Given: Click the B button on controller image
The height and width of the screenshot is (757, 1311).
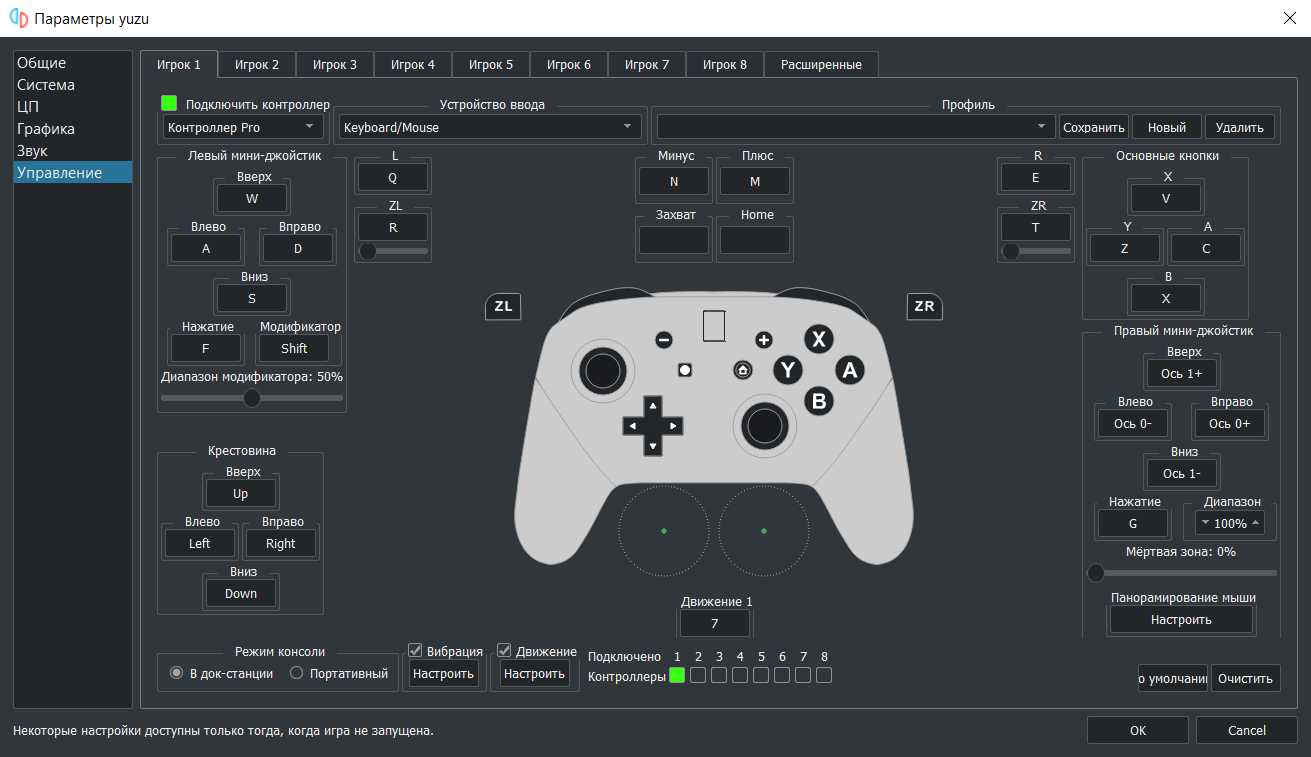Looking at the screenshot, I should click(x=819, y=402).
